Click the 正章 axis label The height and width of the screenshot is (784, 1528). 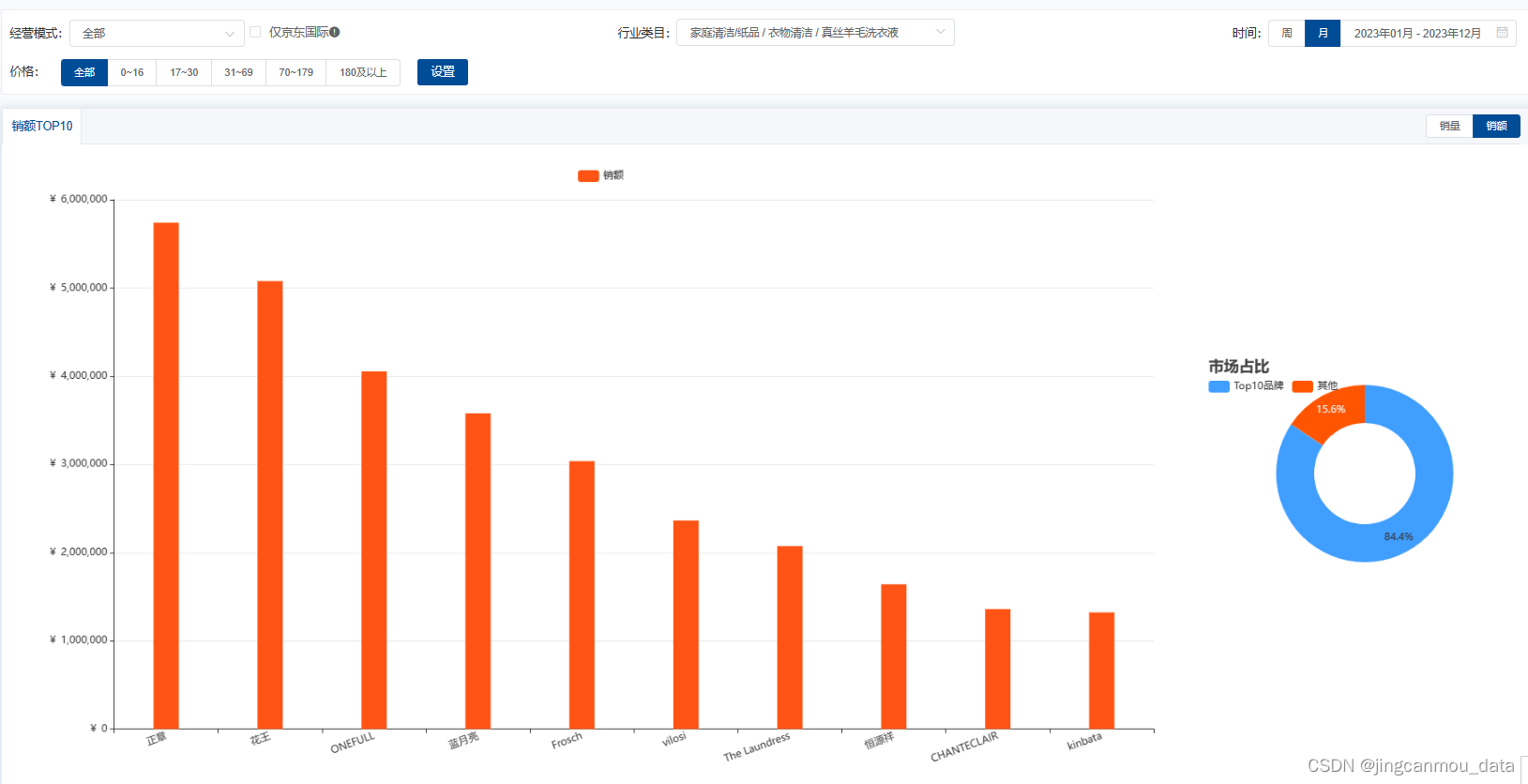click(157, 739)
